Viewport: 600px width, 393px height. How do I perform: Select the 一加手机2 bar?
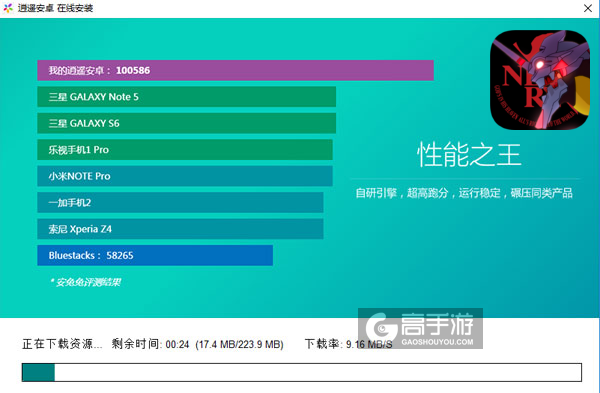[x=180, y=202]
